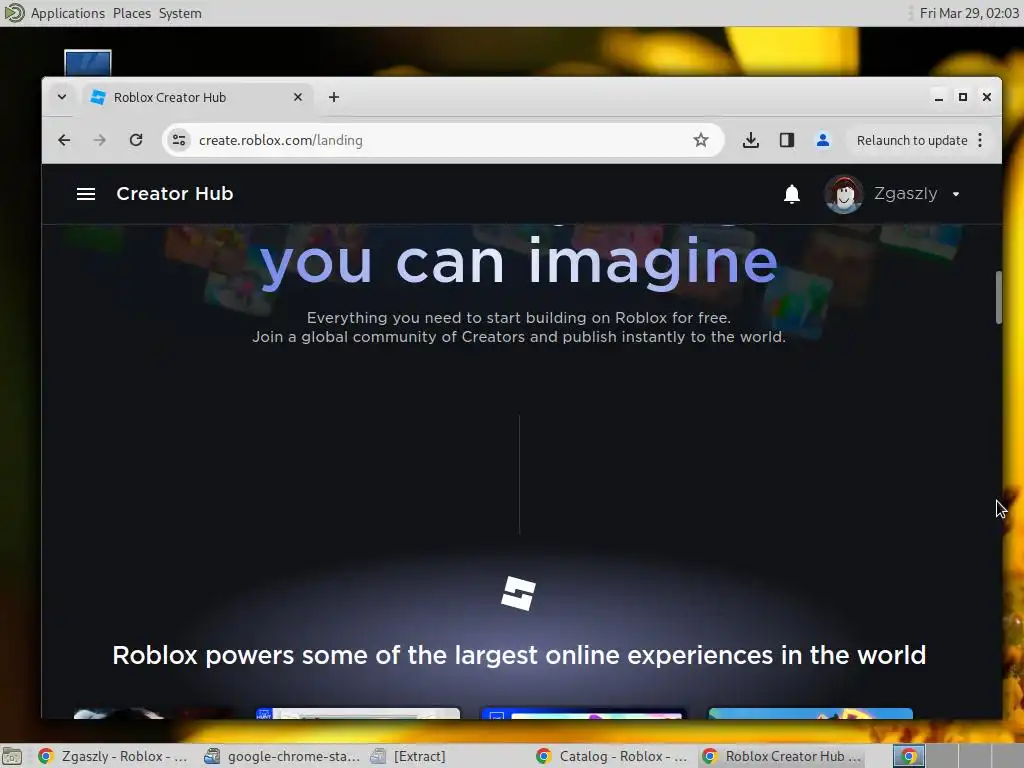Screen dimensions: 1024x768
Task: Select the Roblox Creator Hub browser tab
Action: click(x=198, y=97)
